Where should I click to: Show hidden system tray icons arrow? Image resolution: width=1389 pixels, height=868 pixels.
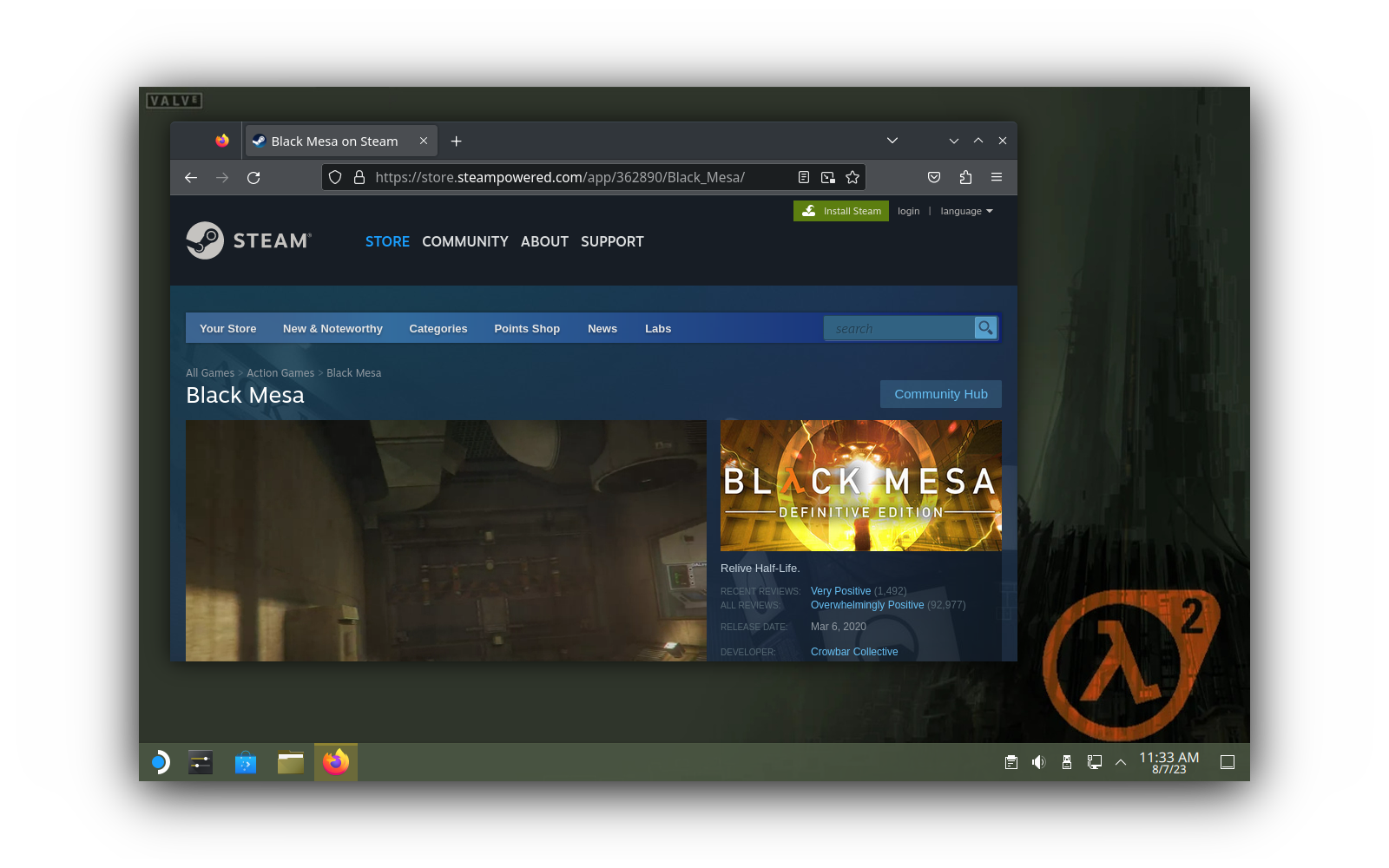(x=1121, y=762)
